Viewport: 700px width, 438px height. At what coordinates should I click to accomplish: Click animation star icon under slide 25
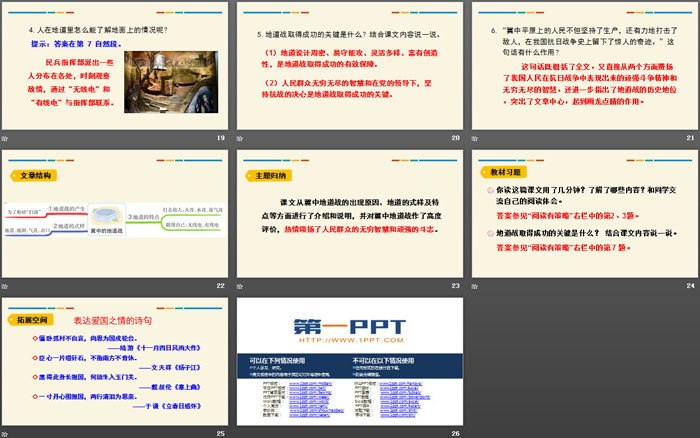[x=4, y=434]
